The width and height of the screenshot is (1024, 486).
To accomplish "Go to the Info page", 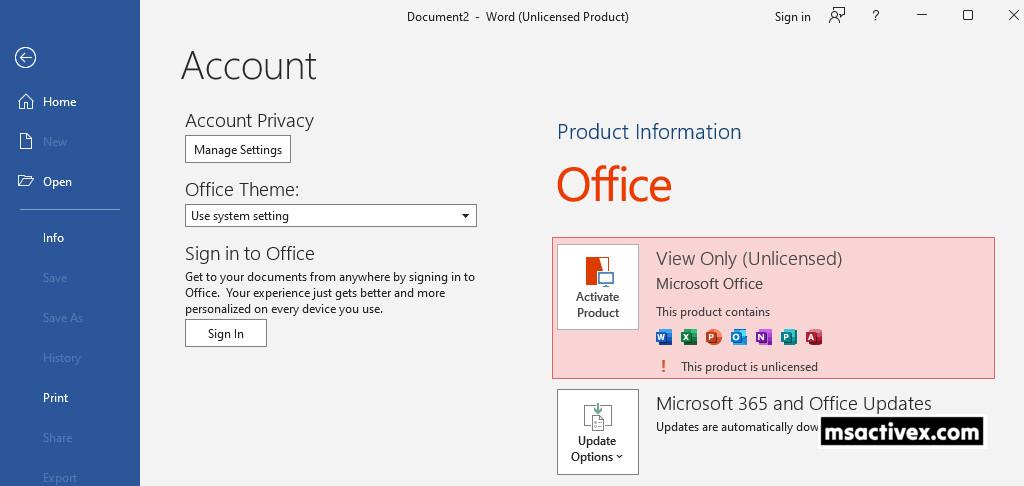I will (x=53, y=238).
